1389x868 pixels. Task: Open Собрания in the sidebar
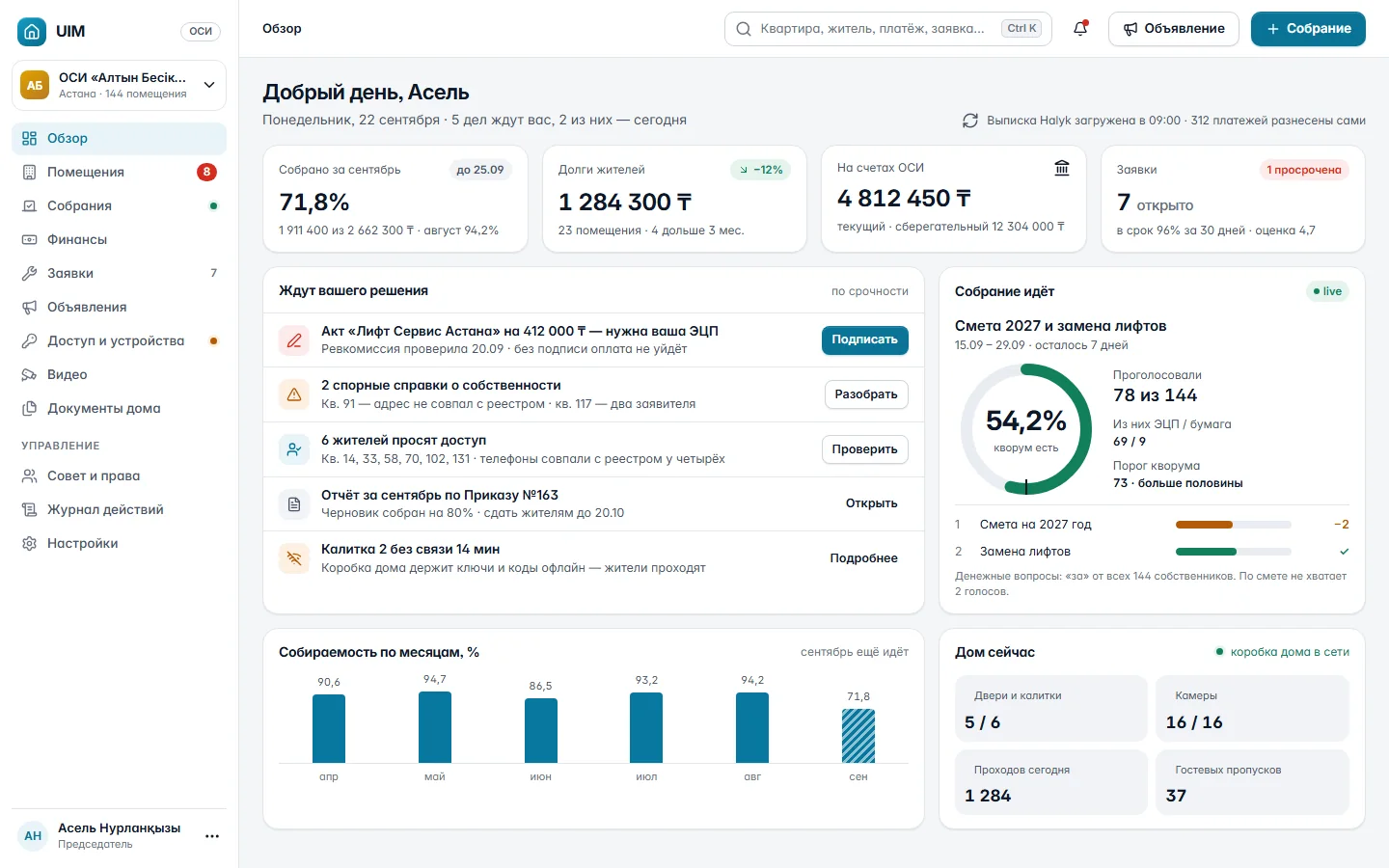coord(119,205)
